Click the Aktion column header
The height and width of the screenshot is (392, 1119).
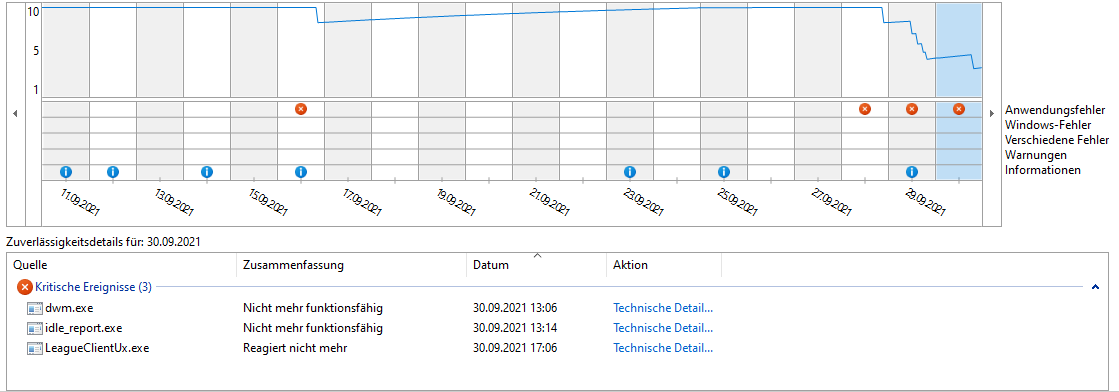[x=664, y=265]
